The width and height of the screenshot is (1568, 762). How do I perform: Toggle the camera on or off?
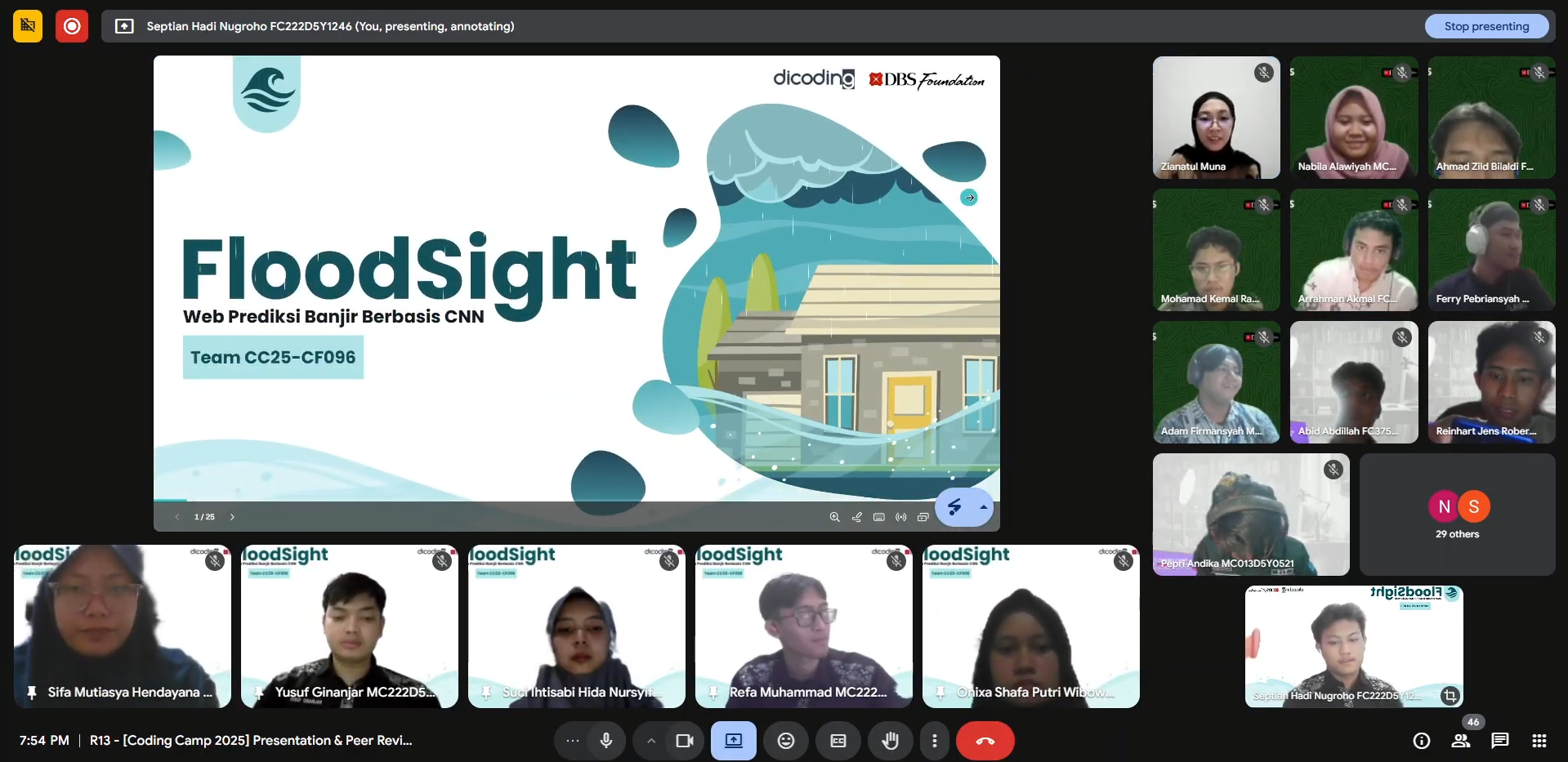pyautogui.click(x=684, y=741)
